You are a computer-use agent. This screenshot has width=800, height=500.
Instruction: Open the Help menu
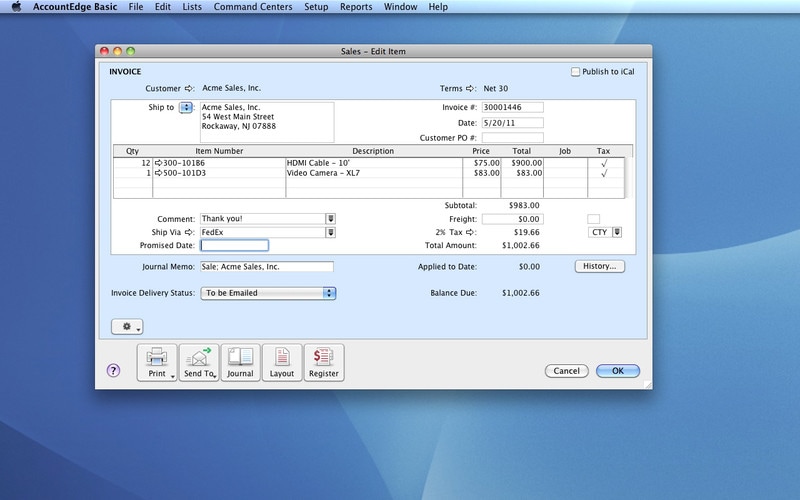[438, 7]
